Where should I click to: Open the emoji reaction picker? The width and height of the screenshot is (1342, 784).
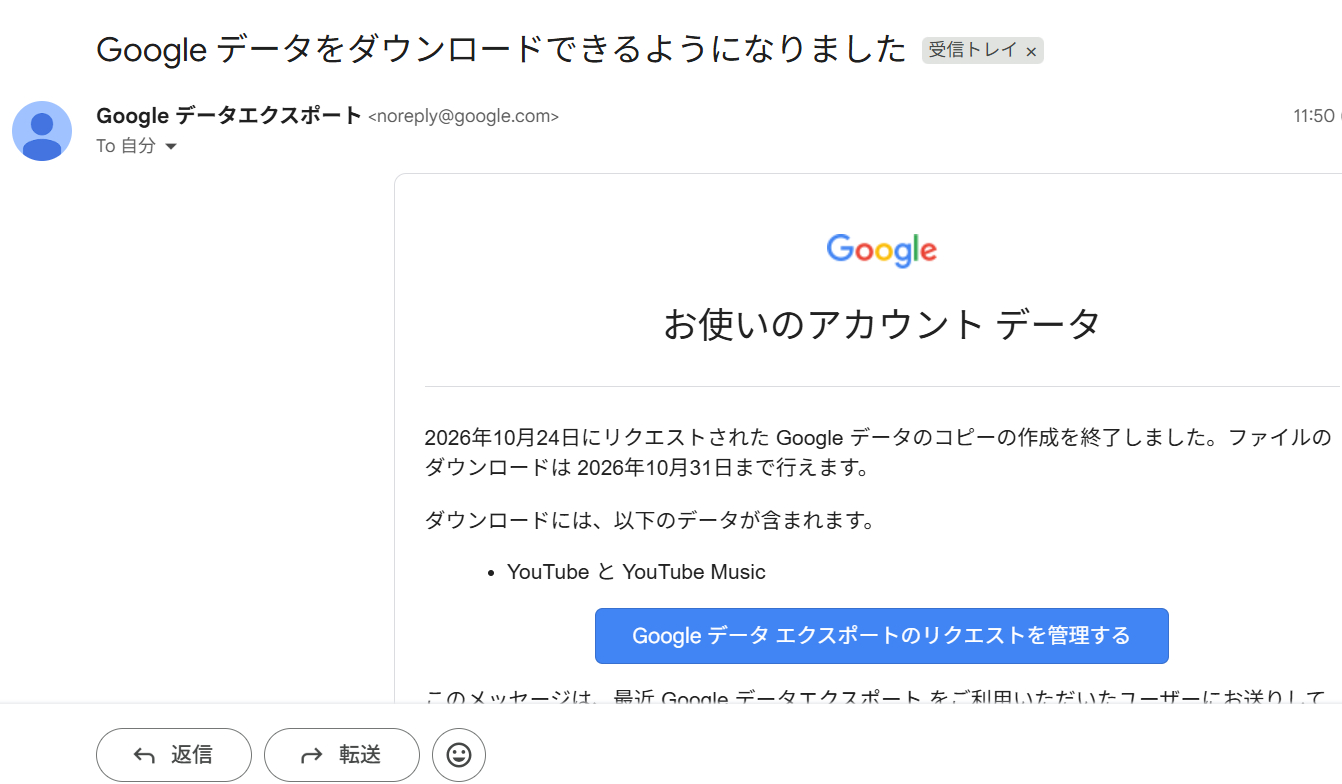459,755
